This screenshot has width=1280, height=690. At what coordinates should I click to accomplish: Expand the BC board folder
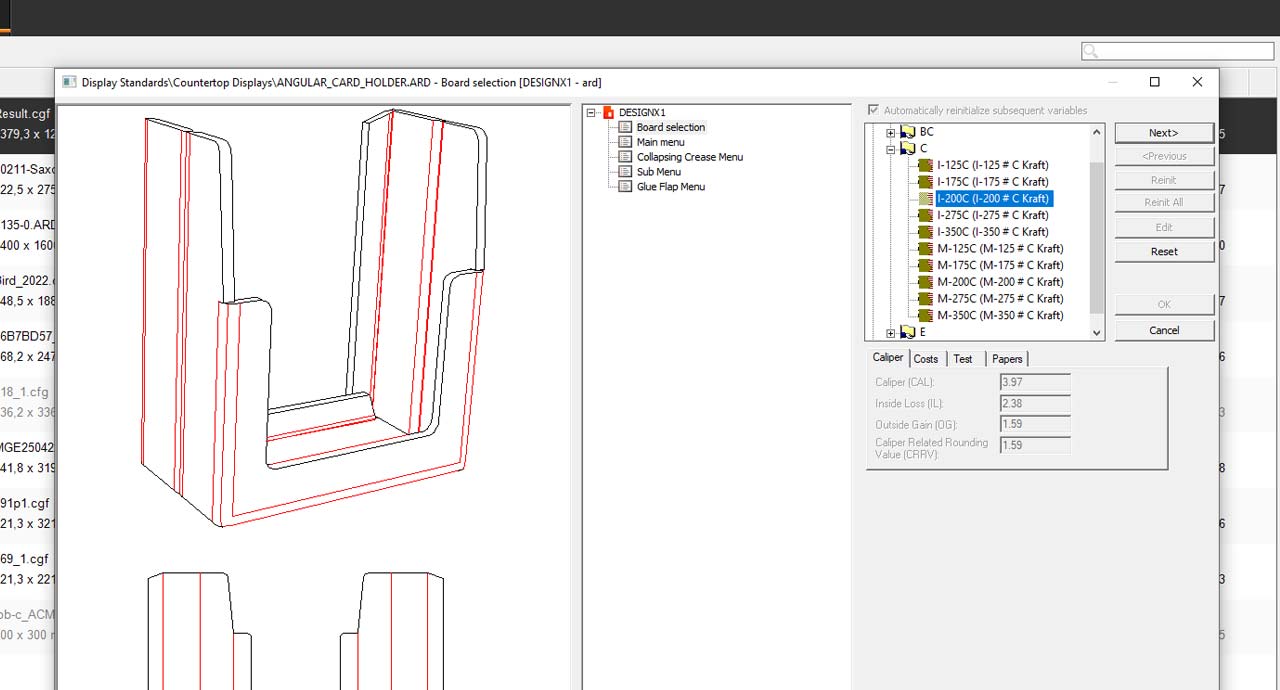pyautogui.click(x=891, y=132)
